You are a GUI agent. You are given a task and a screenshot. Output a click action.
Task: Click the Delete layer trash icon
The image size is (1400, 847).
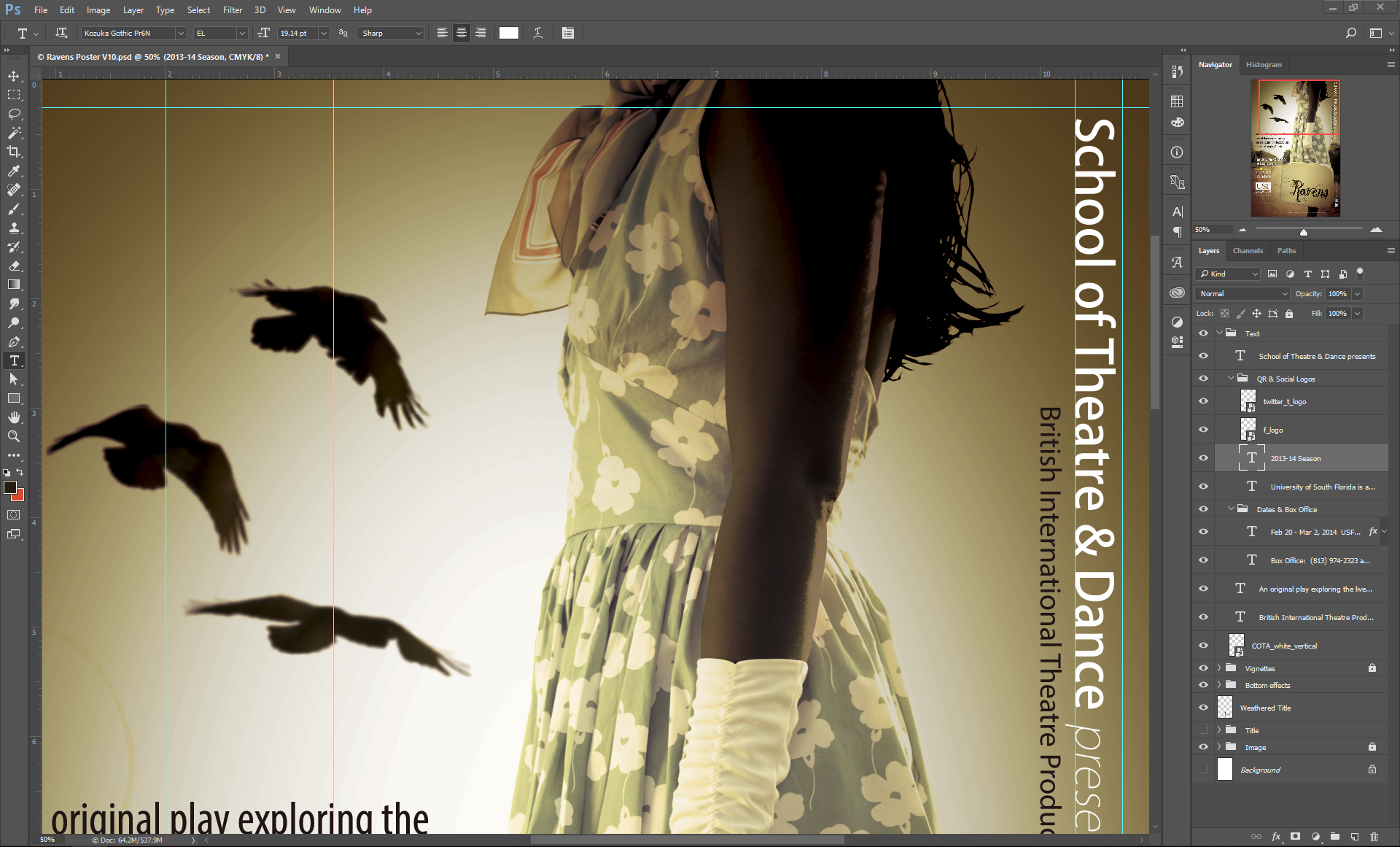tap(1374, 837)
